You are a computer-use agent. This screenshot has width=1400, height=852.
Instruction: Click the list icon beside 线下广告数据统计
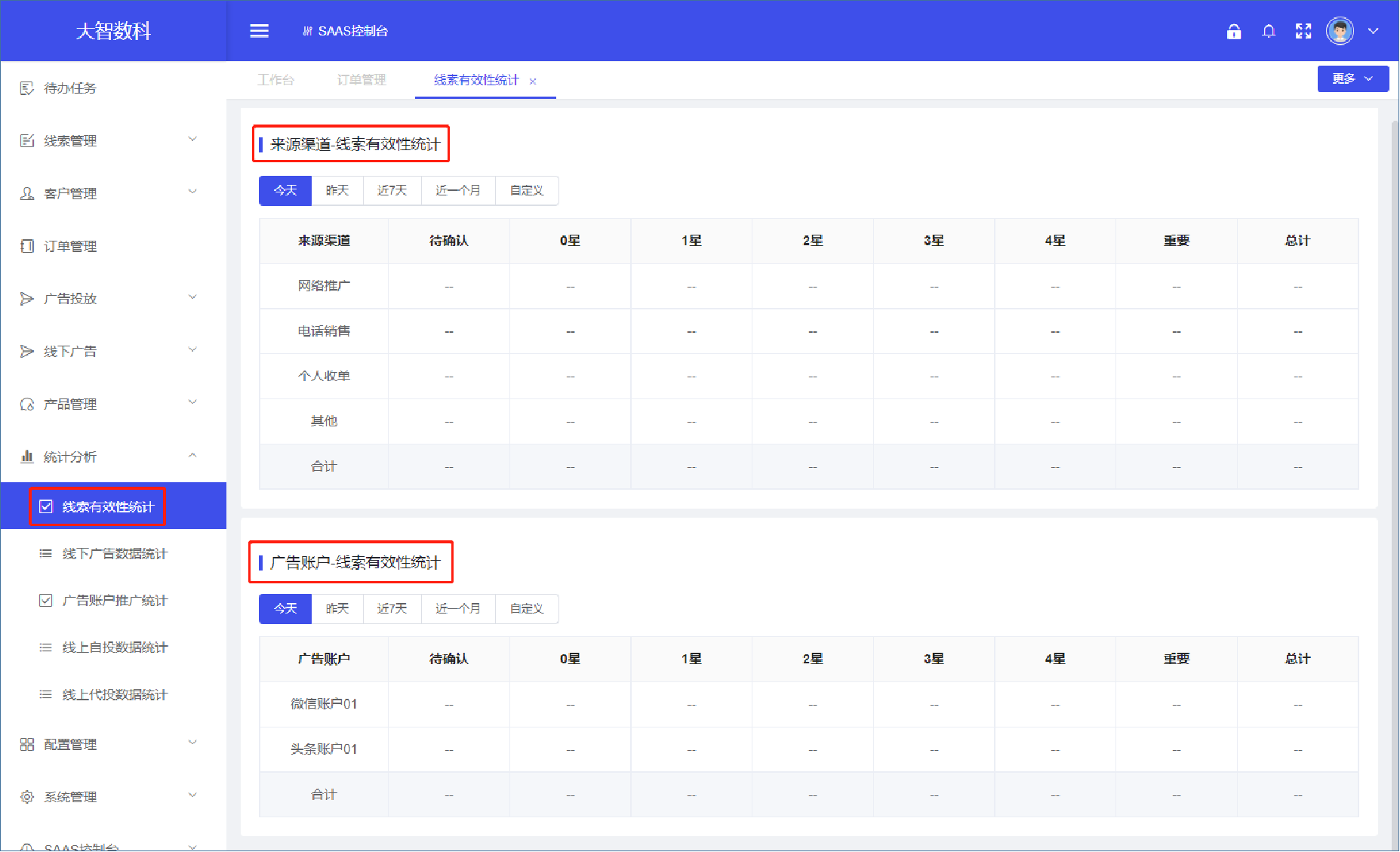[46, 554]
